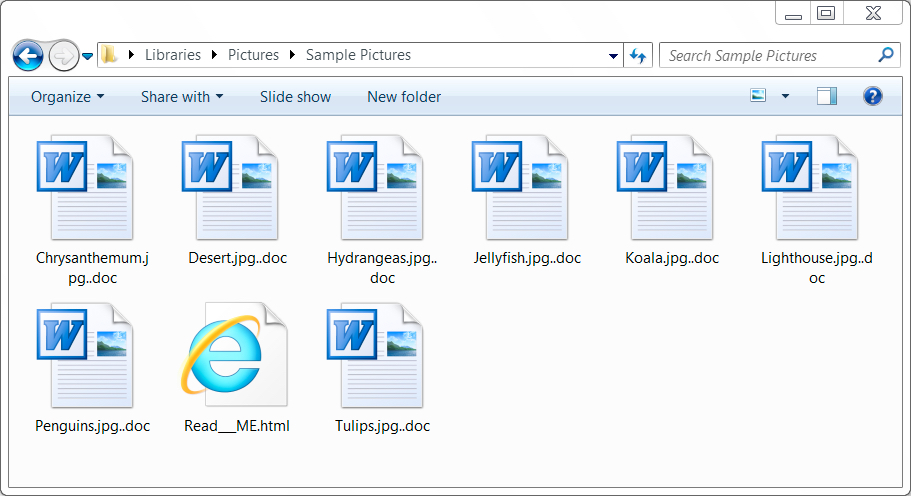Select the Read__ME.html Internet Explorer icon
The height and width of the screenshot is (496, 911).
(234, 355)
